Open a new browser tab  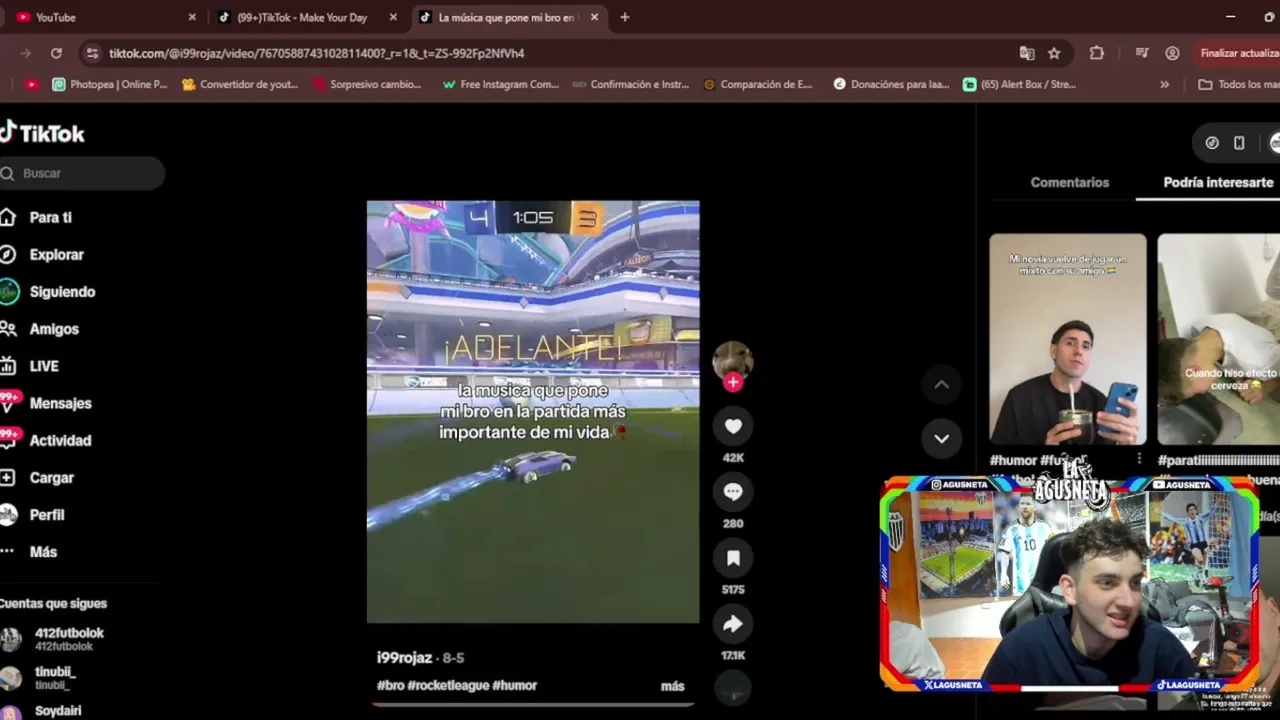[x=625, y=17]
